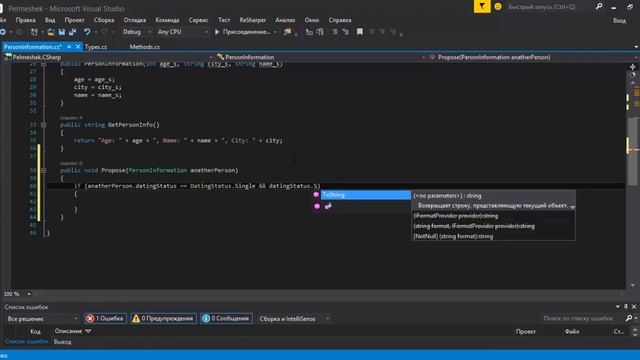Click the yellow feedback smiley icon

click(x=498, y=7)
